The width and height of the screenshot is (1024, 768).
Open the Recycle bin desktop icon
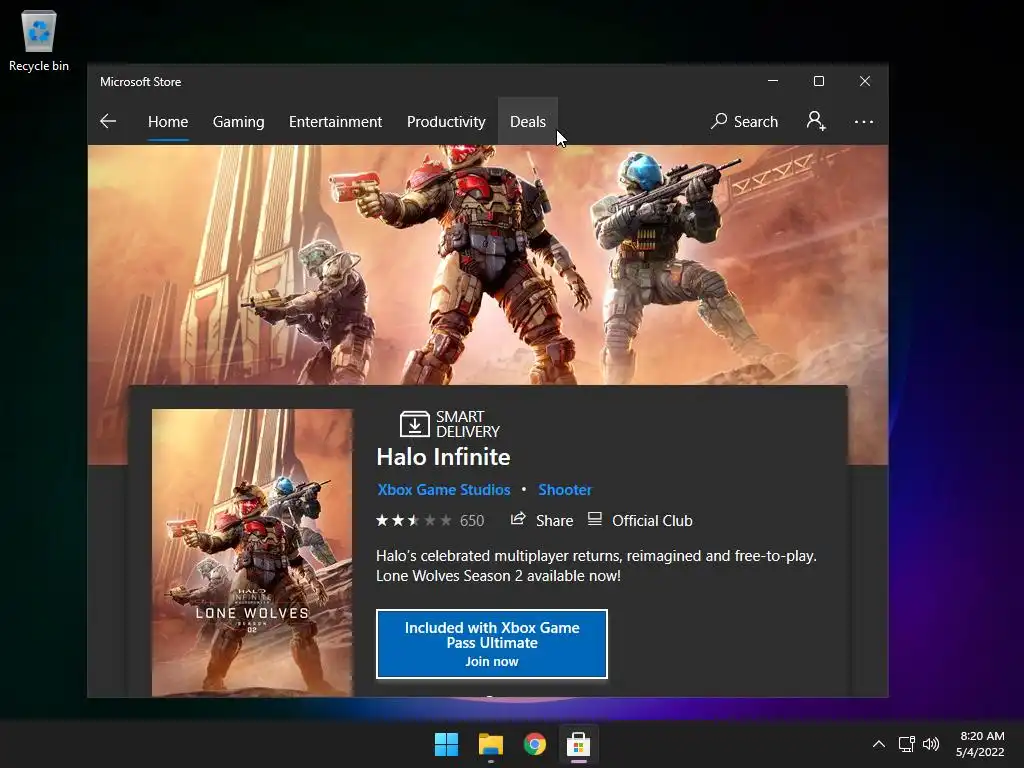coord(39,41)
